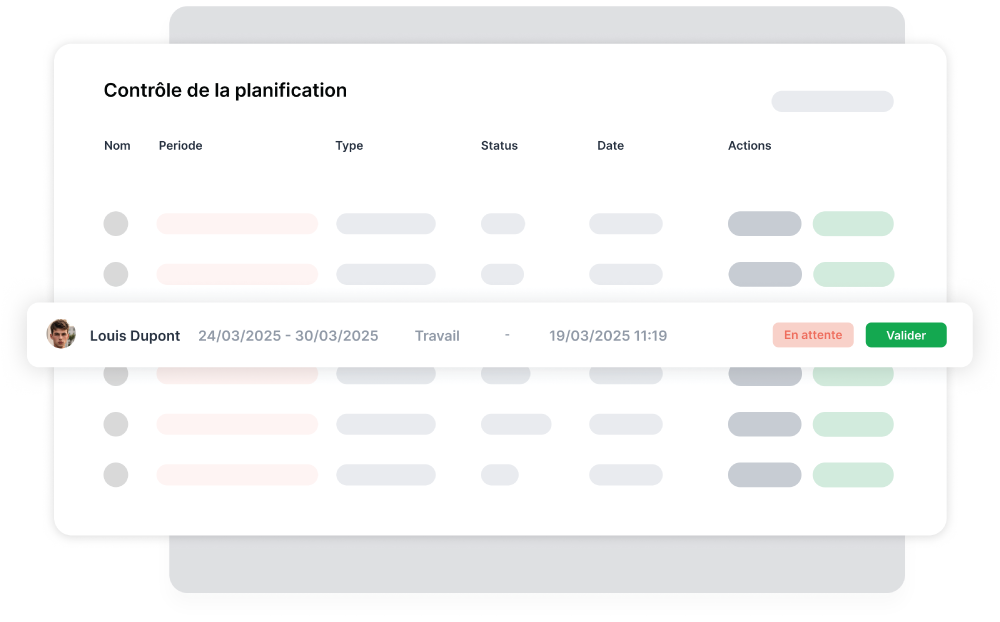Select the avatar placeholder in the second row

116,274
